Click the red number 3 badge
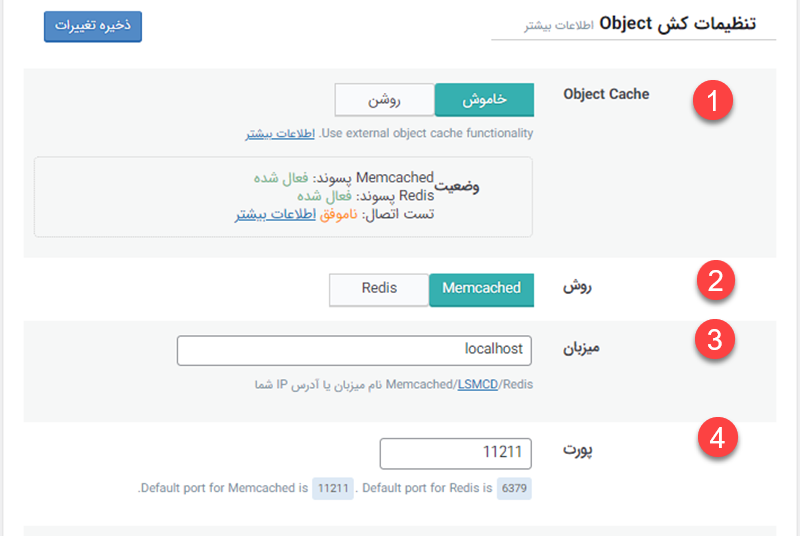 tap(715, 340)
